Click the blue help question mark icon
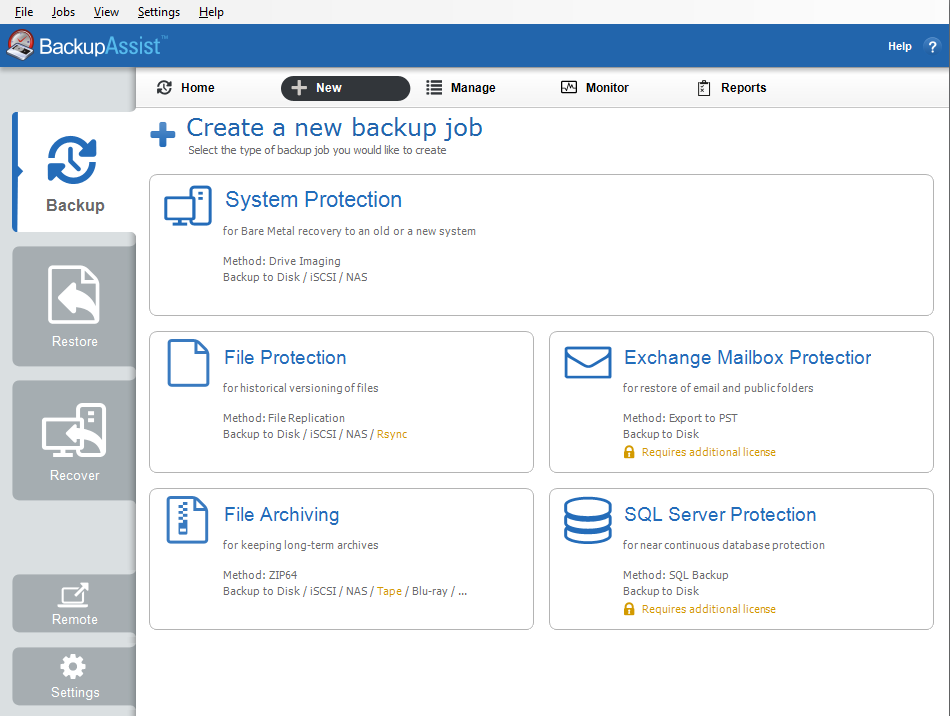Image resolution: width=950 pixels, height=716 pixels. coord(932,46)
